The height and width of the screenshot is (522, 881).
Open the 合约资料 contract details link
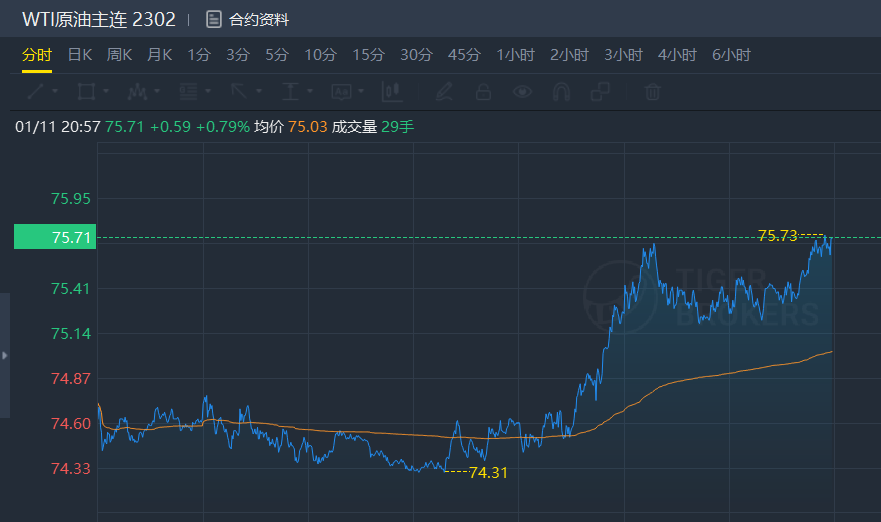pos(258,20)
